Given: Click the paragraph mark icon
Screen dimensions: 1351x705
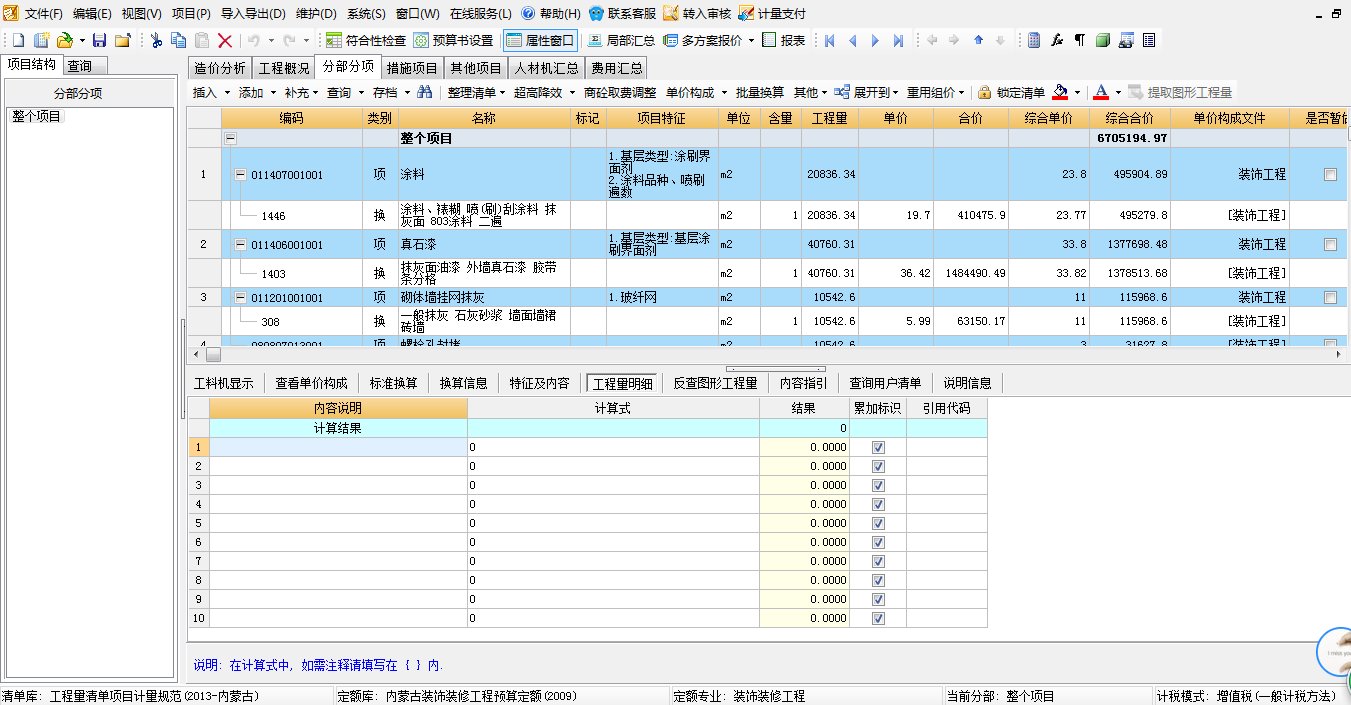Looking at the screenshot, I should click(x=1079, y=40).
